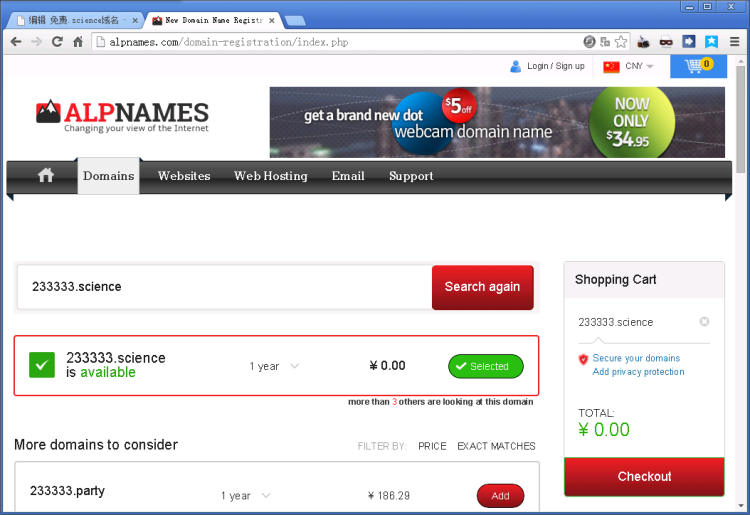Viewport: 750px width, 515px height.
Task: Go to home via the house nav icon
Action: [46, 175]
